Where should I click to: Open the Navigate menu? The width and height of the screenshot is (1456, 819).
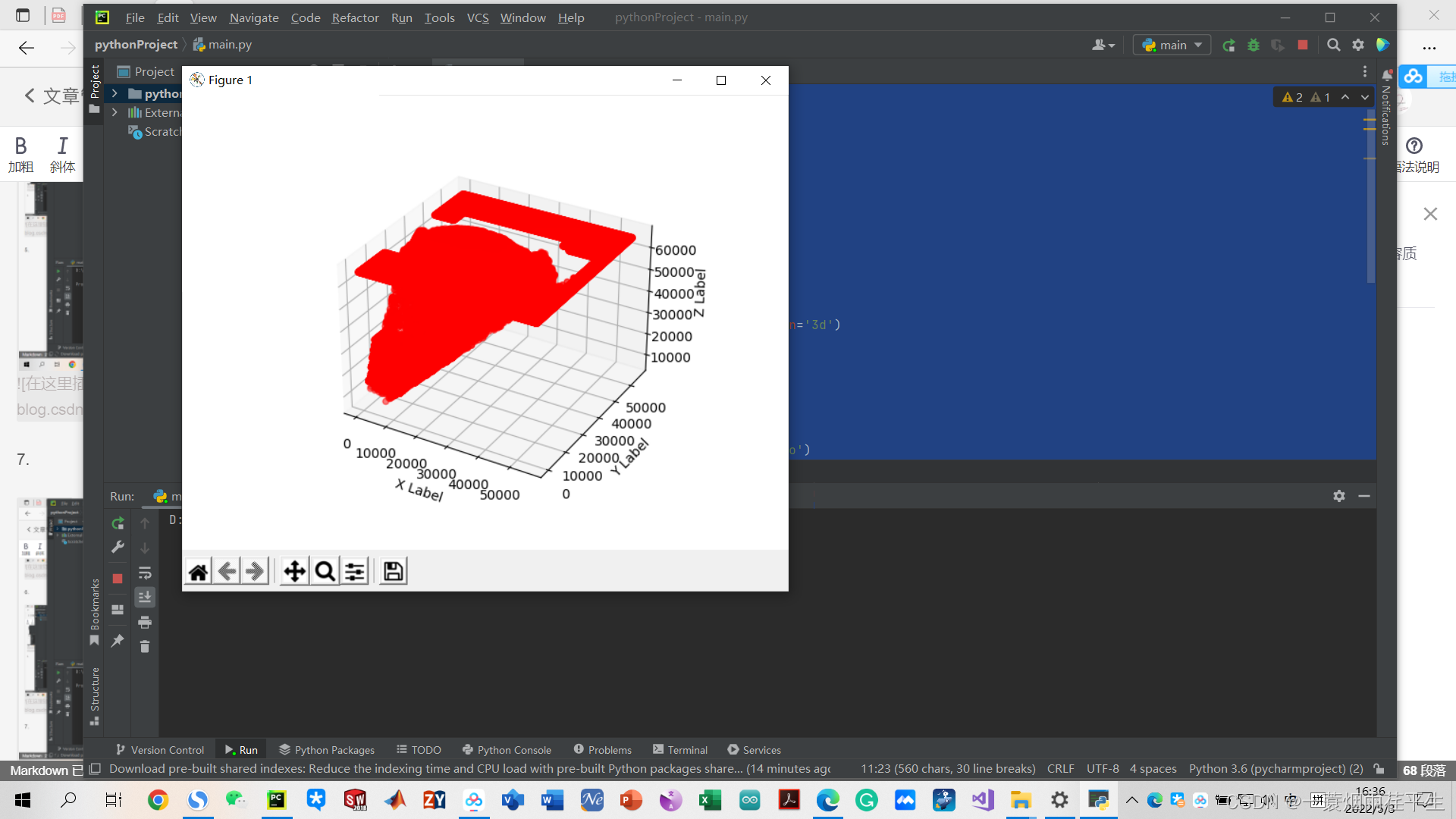254,17
